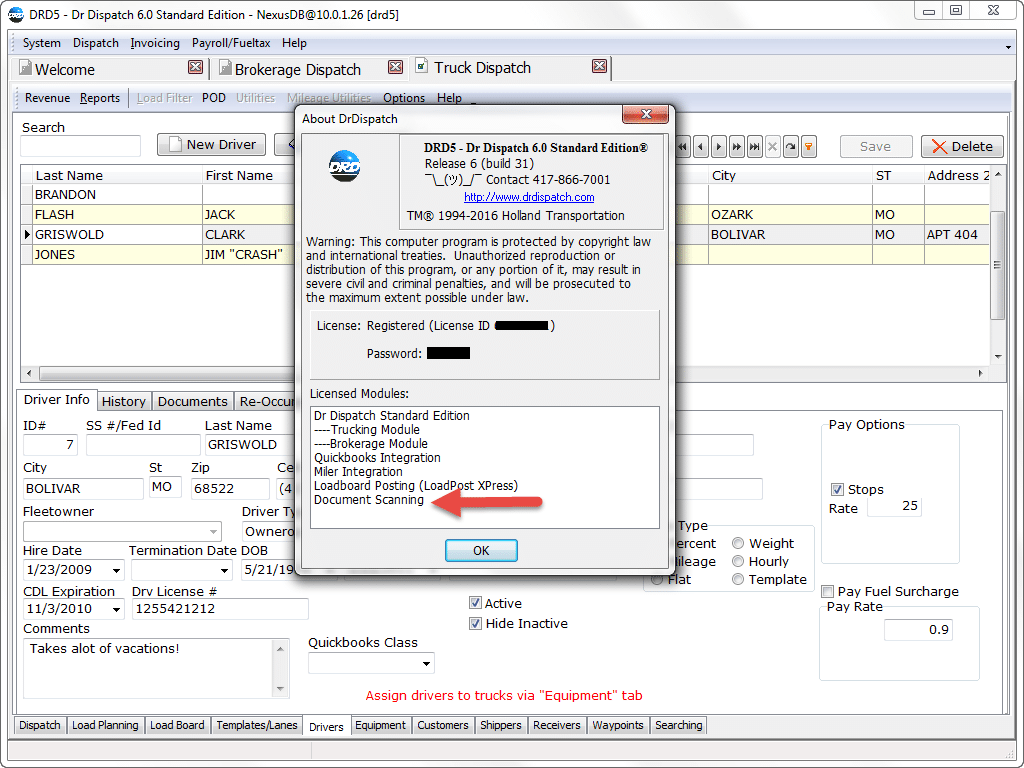The width and height of the screenshot is (1024, 768).
Task: Advance to the next record arrow
Action: point(718,145)
